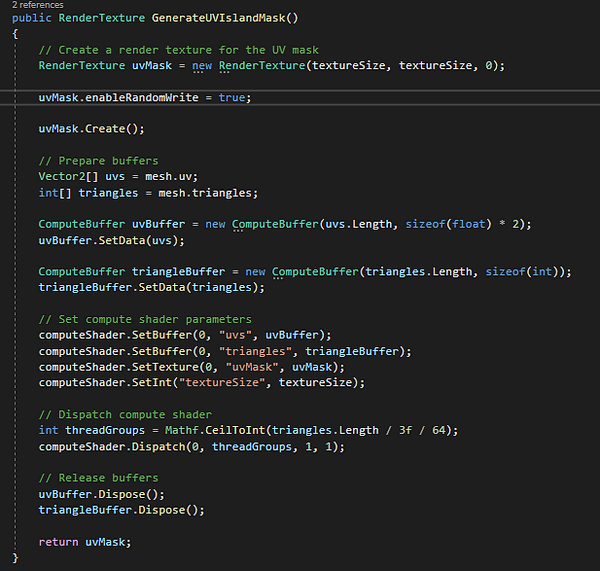Open the '2 references' CodeLens link

click(38, 5)
